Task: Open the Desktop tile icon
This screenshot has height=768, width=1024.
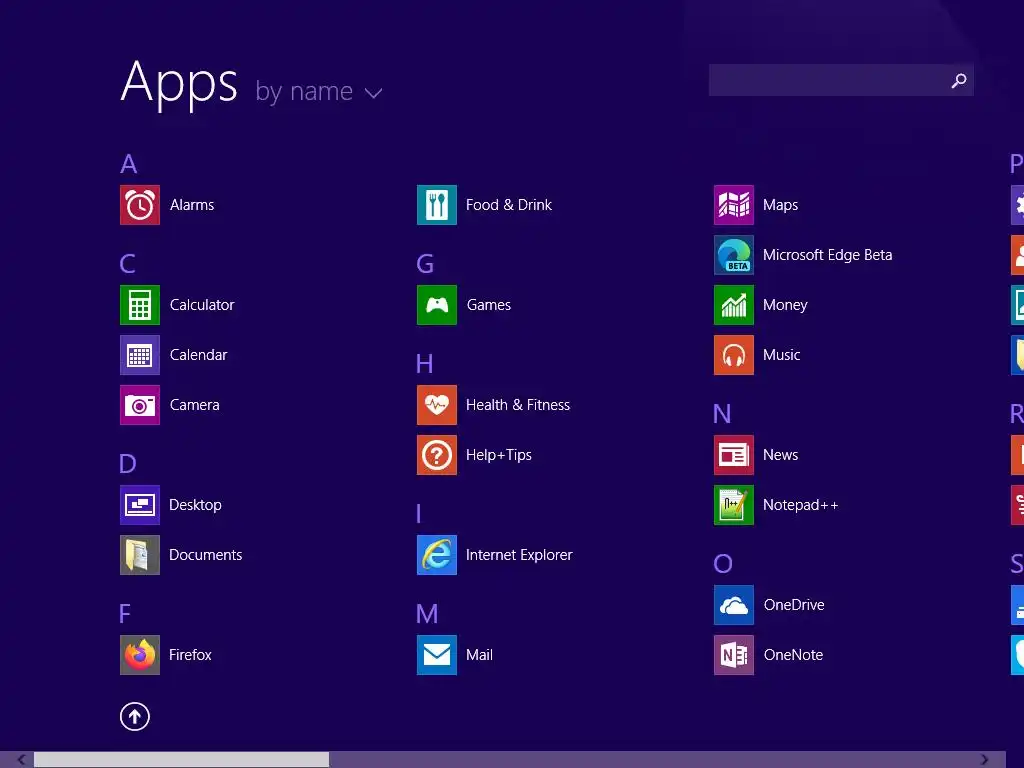Action: [x=140, y=505]
